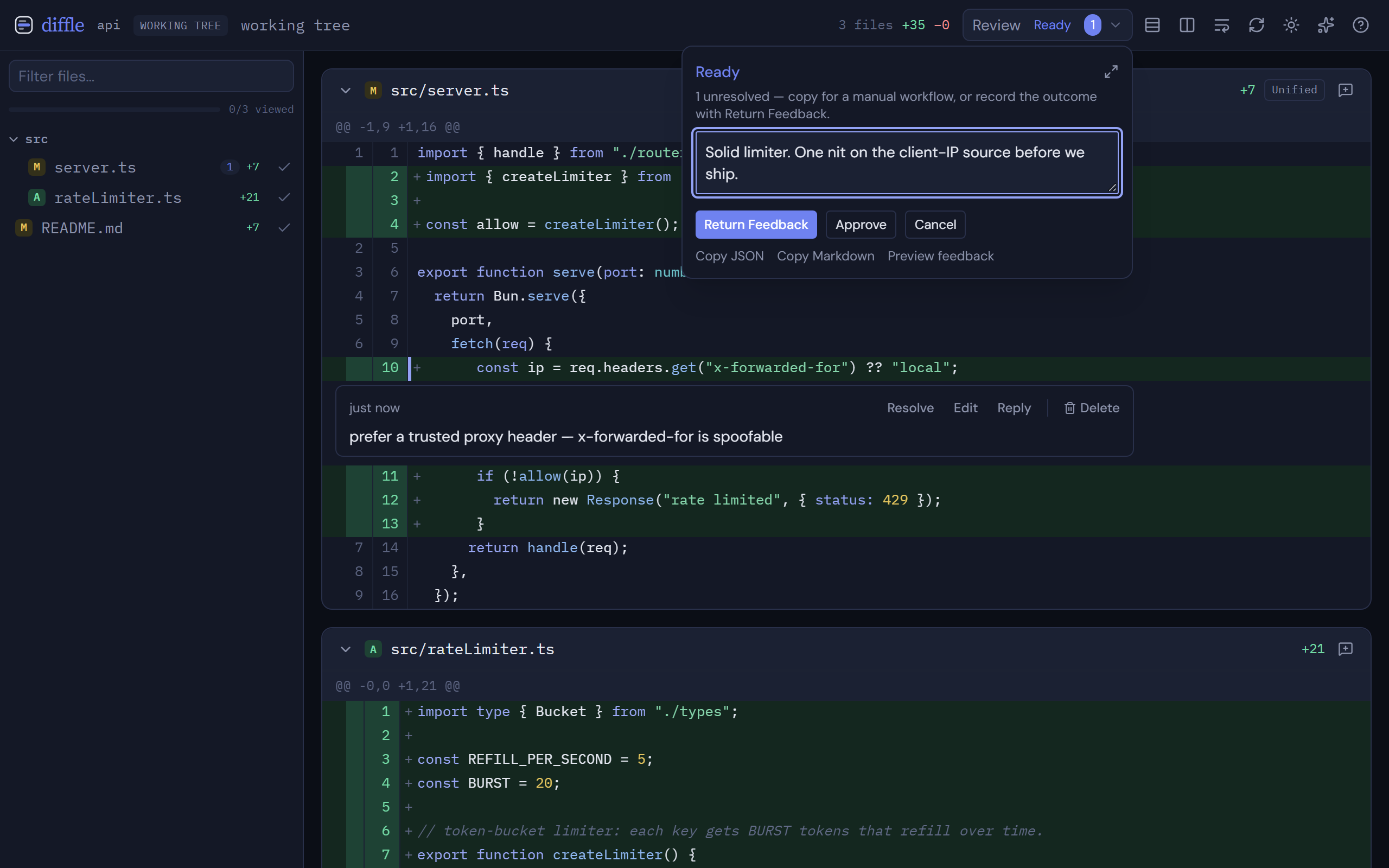Mark README.md as viewed
The image size is (1389, 868).
point(284,228)
